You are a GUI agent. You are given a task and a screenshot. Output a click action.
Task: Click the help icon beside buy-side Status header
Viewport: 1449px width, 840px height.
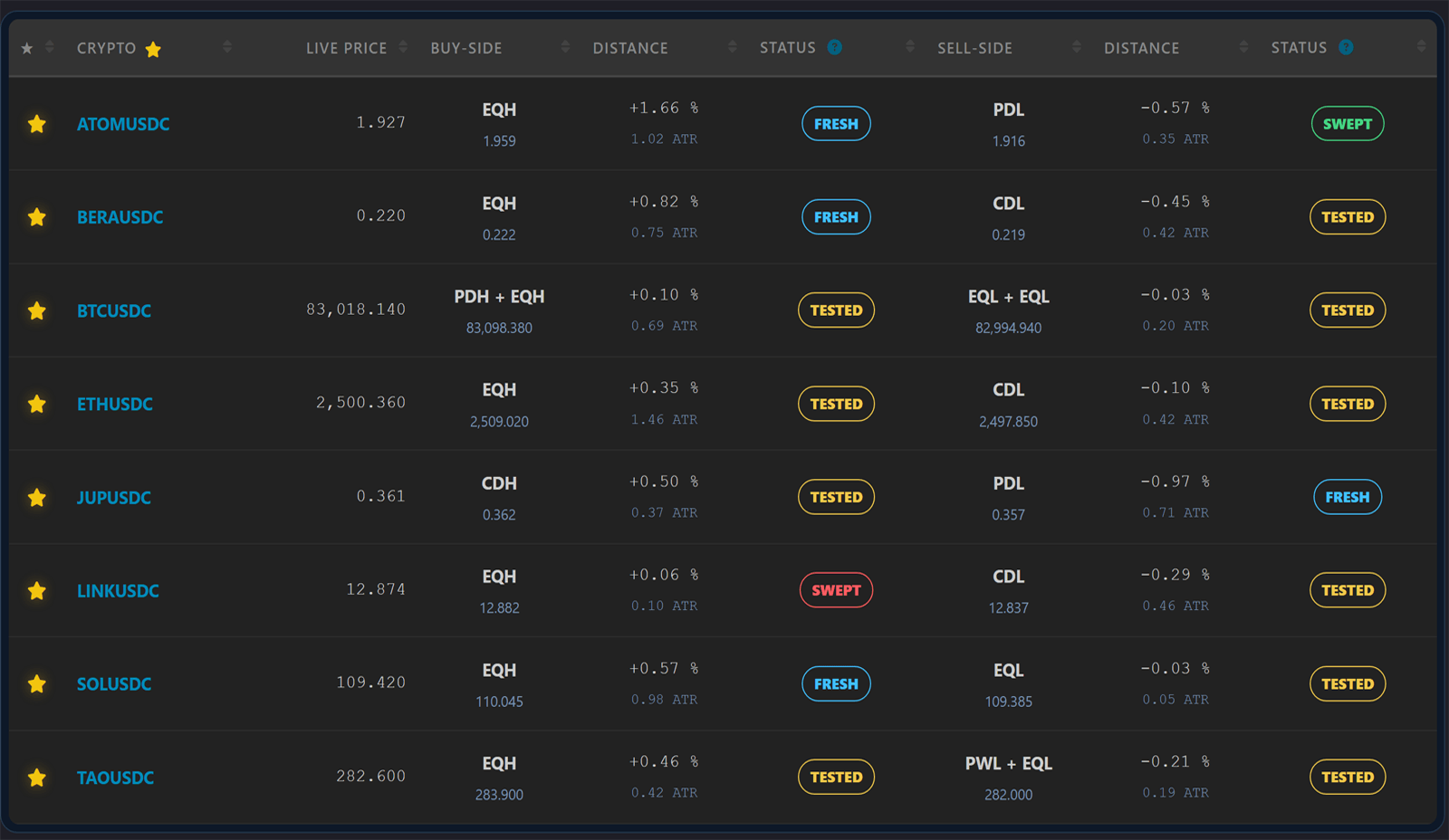(834, 47)
